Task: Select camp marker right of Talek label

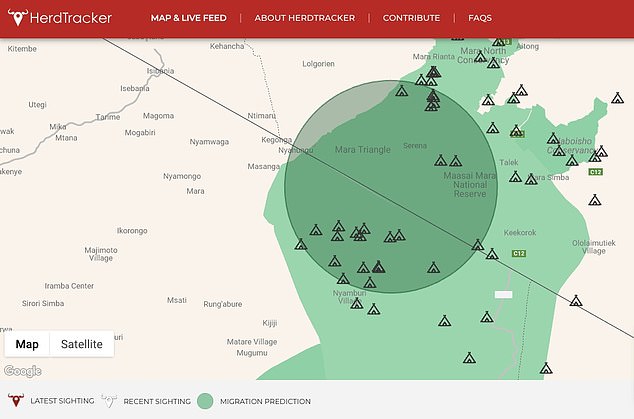Action: point(516,177)
